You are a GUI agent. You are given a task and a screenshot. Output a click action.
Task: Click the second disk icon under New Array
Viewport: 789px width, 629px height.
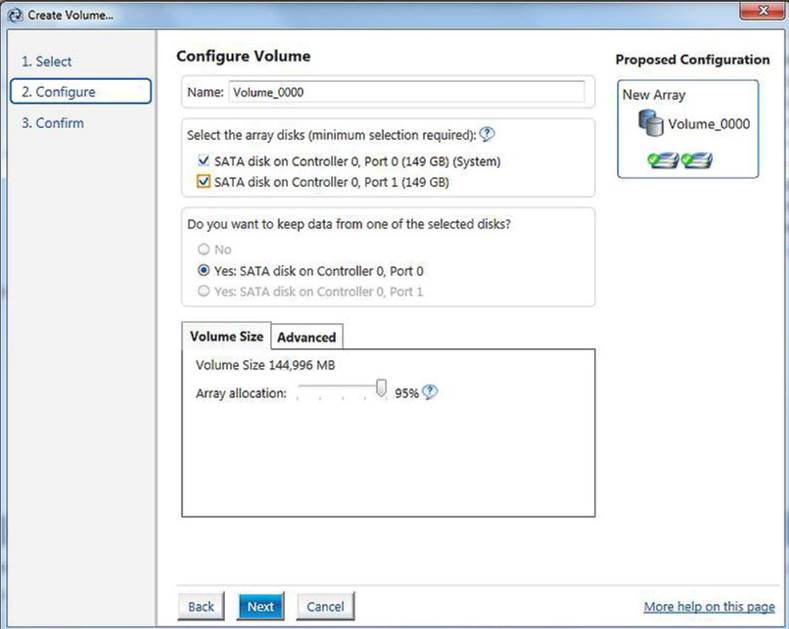click(x=696, y=161)
